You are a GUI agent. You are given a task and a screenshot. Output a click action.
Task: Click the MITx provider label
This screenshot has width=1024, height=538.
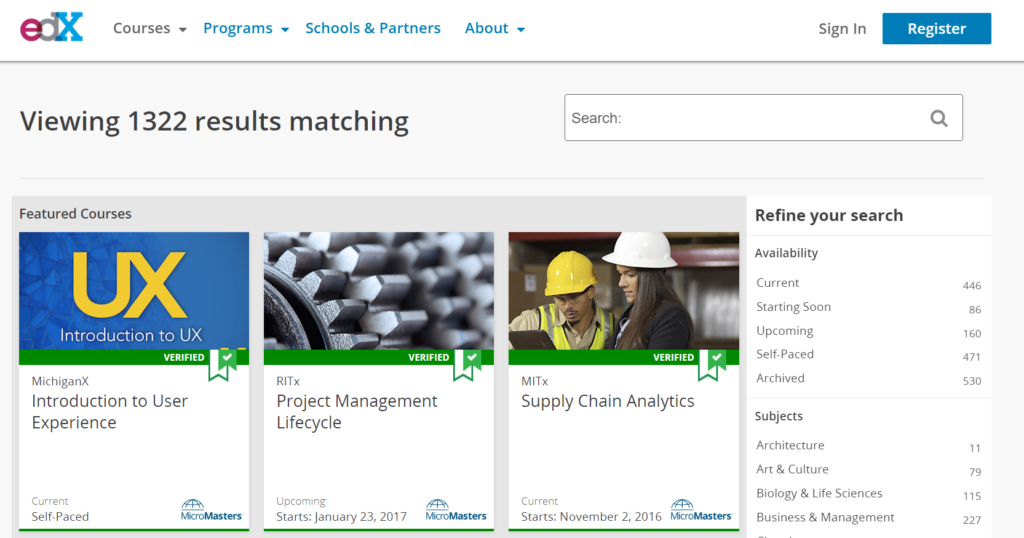(535, 381)
